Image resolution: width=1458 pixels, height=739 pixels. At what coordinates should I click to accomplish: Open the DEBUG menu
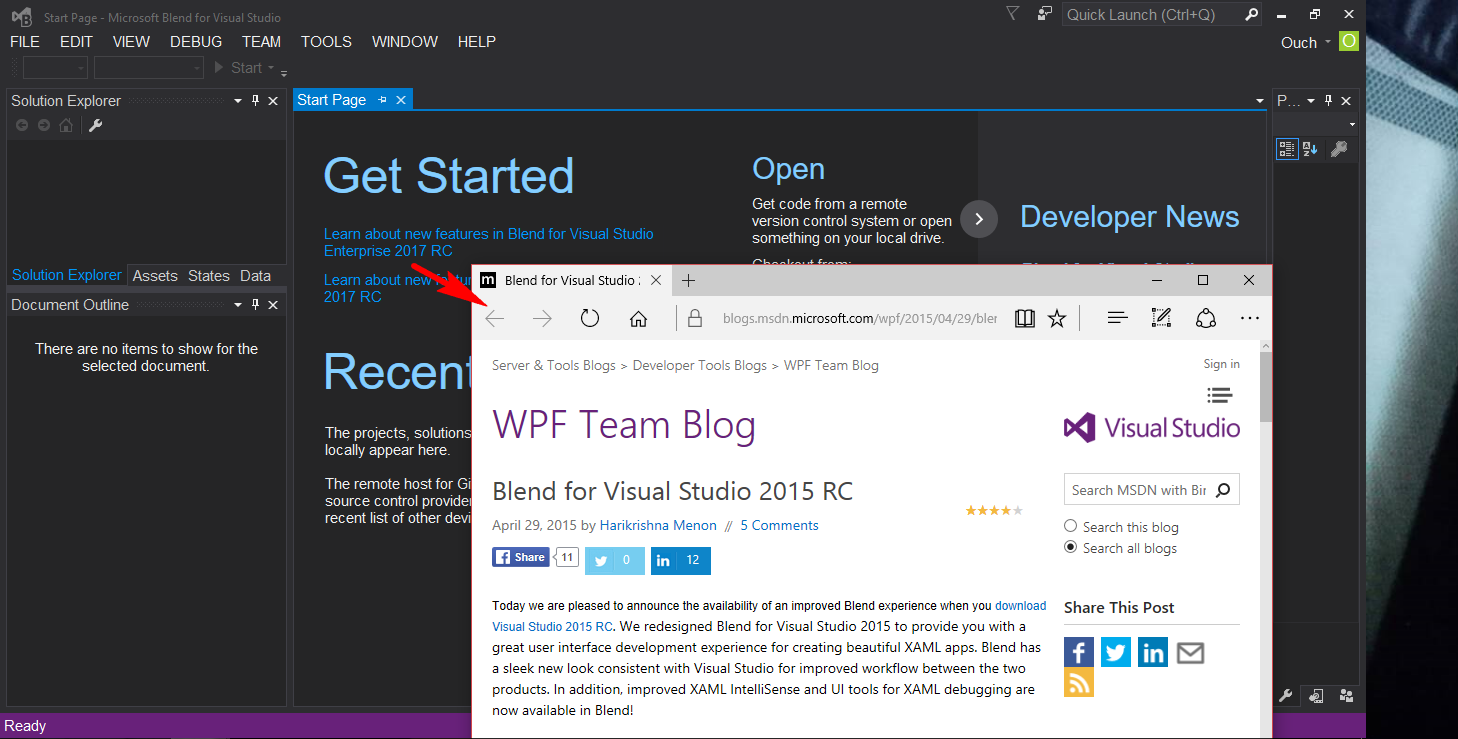coord(196,42)
